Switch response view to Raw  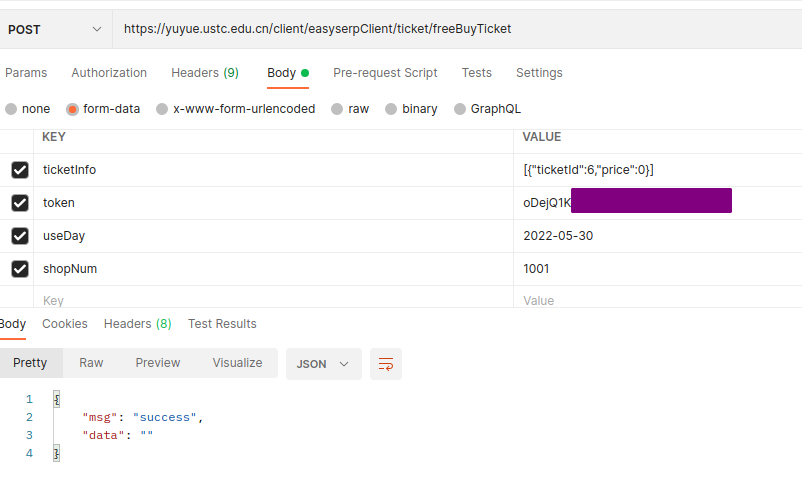[91, 363]
